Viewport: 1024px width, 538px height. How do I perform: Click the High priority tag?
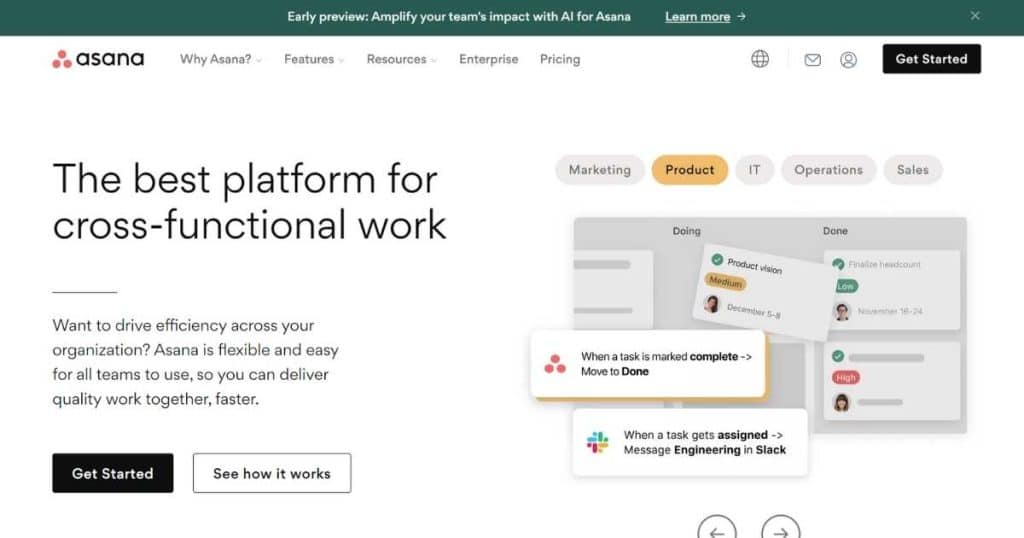[x=846, y=377]
